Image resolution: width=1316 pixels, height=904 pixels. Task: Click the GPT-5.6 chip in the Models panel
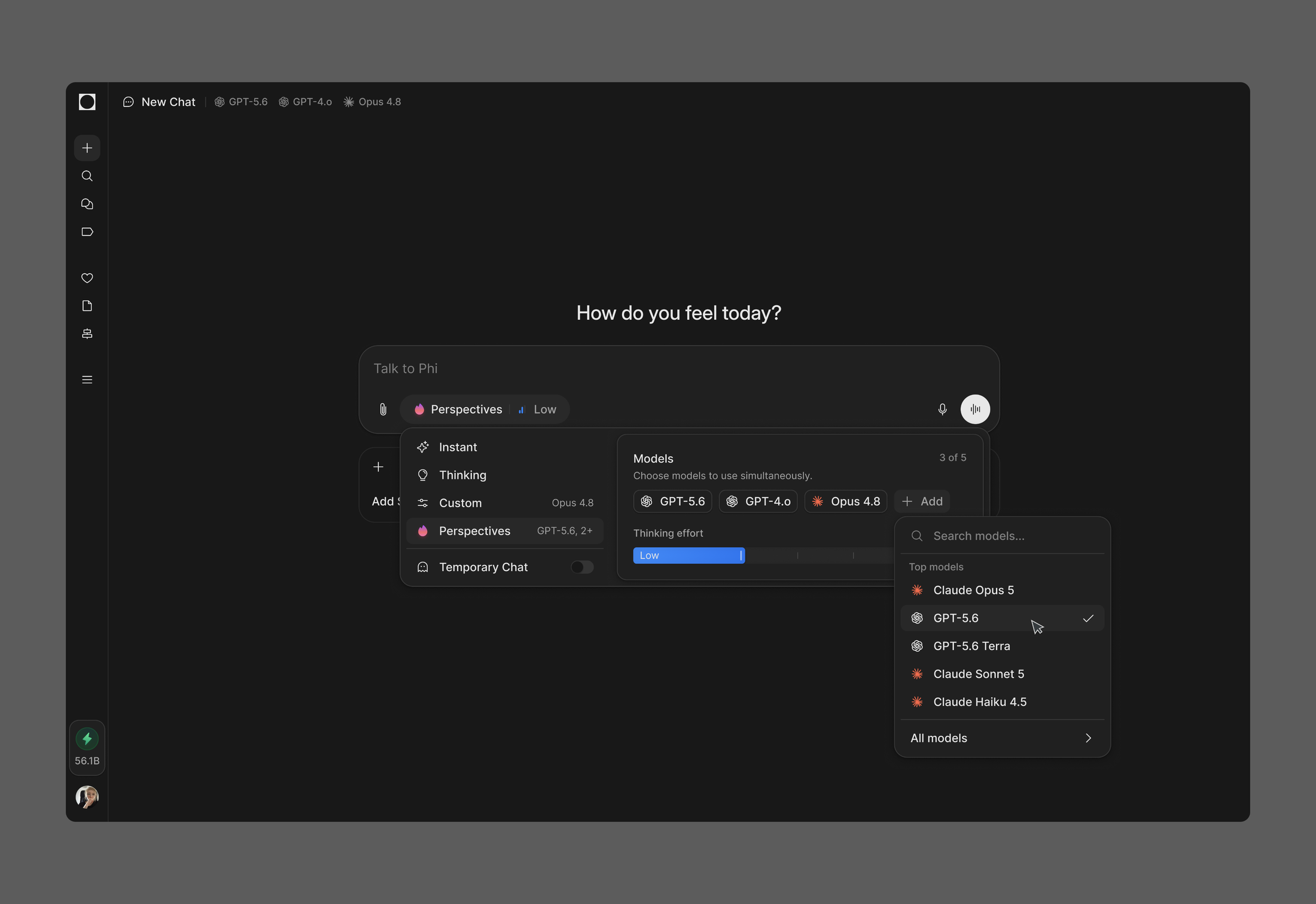[x=672, y=502]
